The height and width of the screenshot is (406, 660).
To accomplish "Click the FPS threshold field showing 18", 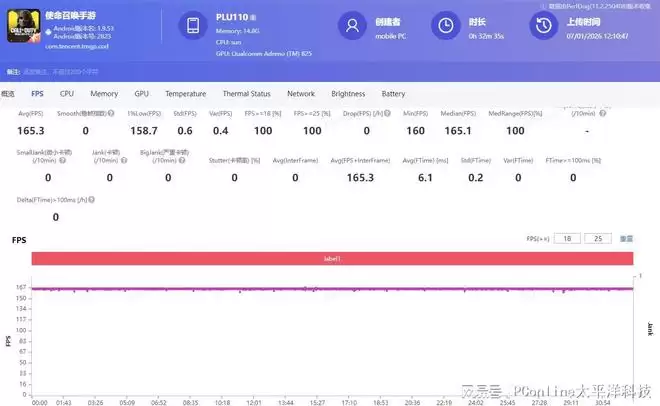I will point(567,240).
